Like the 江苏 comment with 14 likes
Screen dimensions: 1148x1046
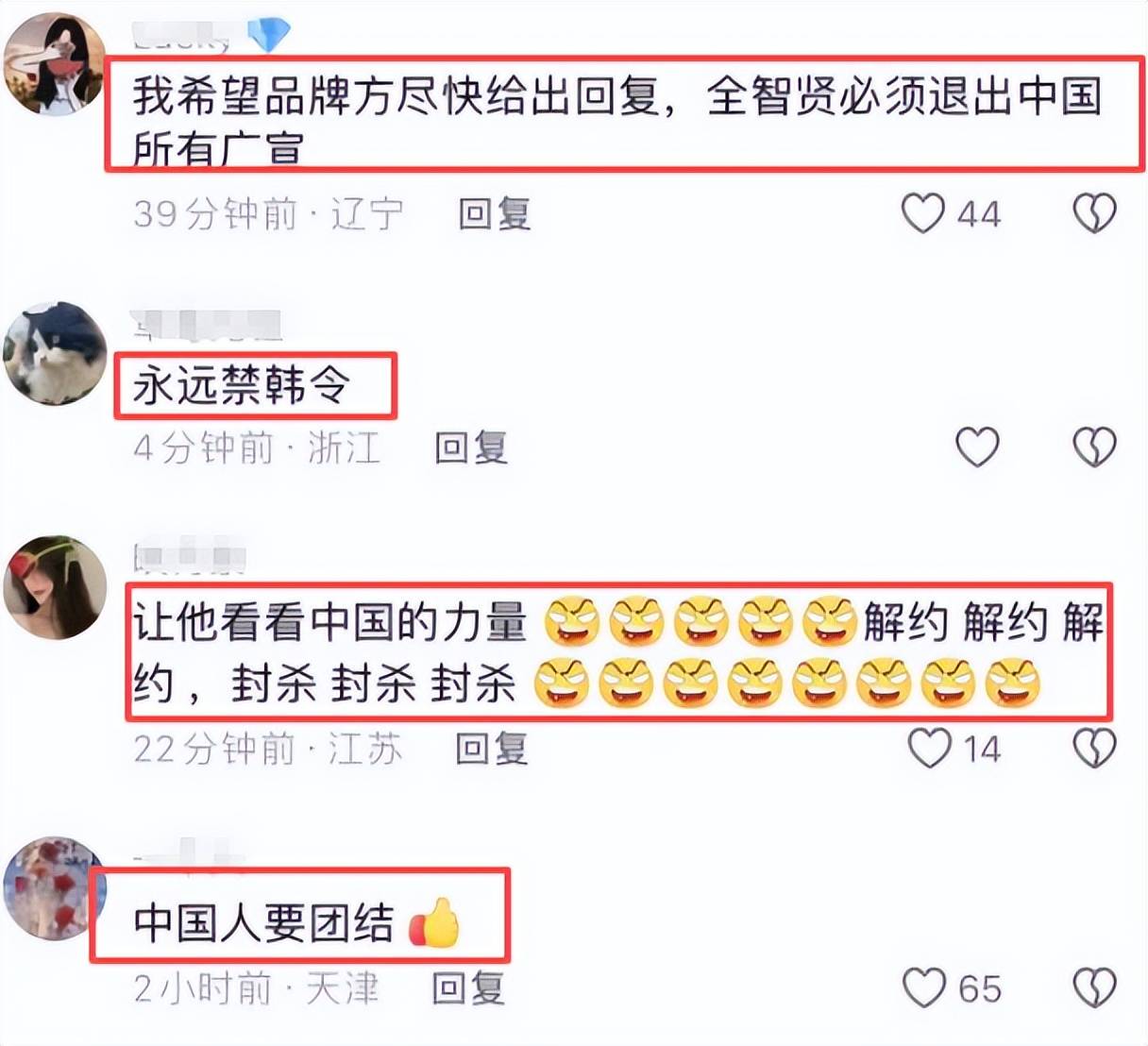pyautogui.click(x=930, y=748)
